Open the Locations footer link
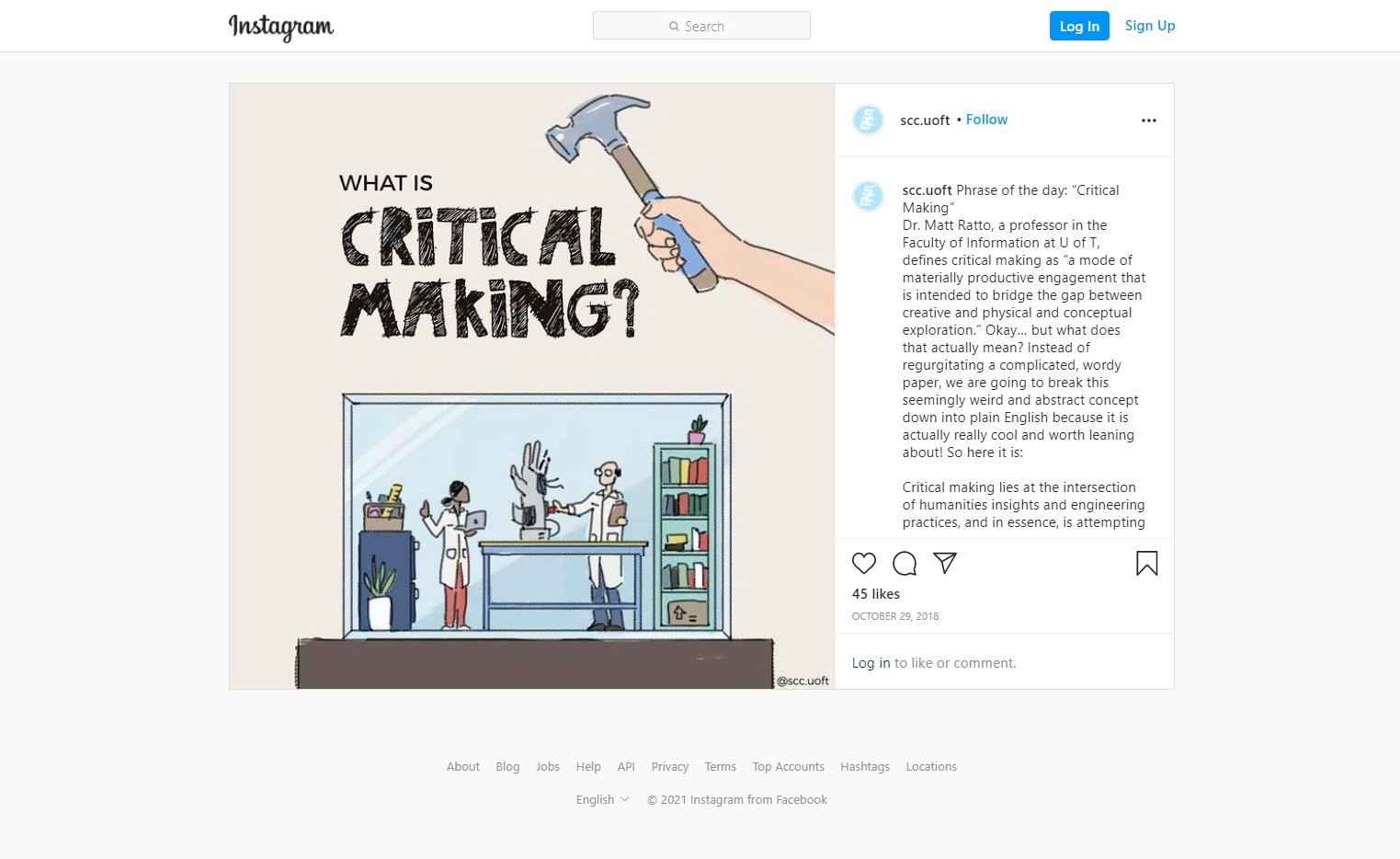The image size is (1400, 859). [x=931, y=767]
